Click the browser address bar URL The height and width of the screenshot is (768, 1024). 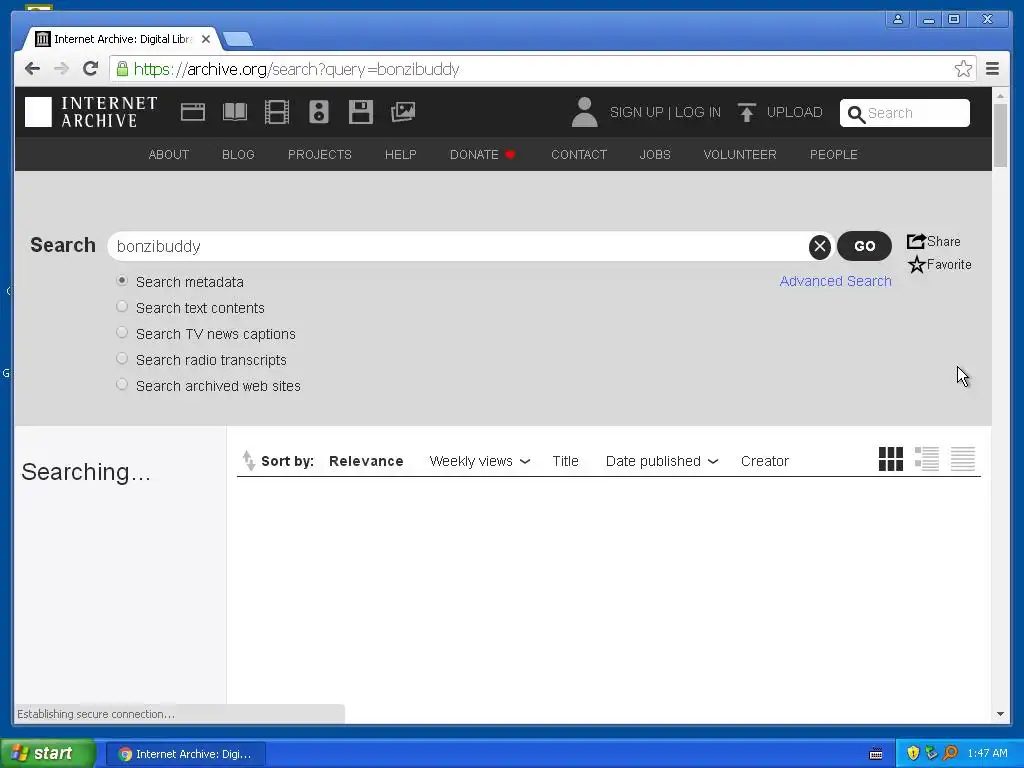(296, 69)
